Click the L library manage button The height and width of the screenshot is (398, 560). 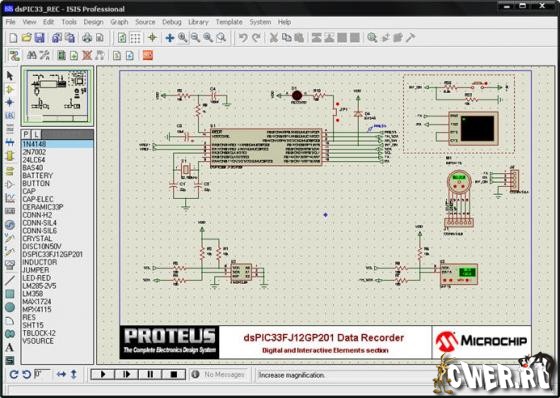[x=36, y=134]
